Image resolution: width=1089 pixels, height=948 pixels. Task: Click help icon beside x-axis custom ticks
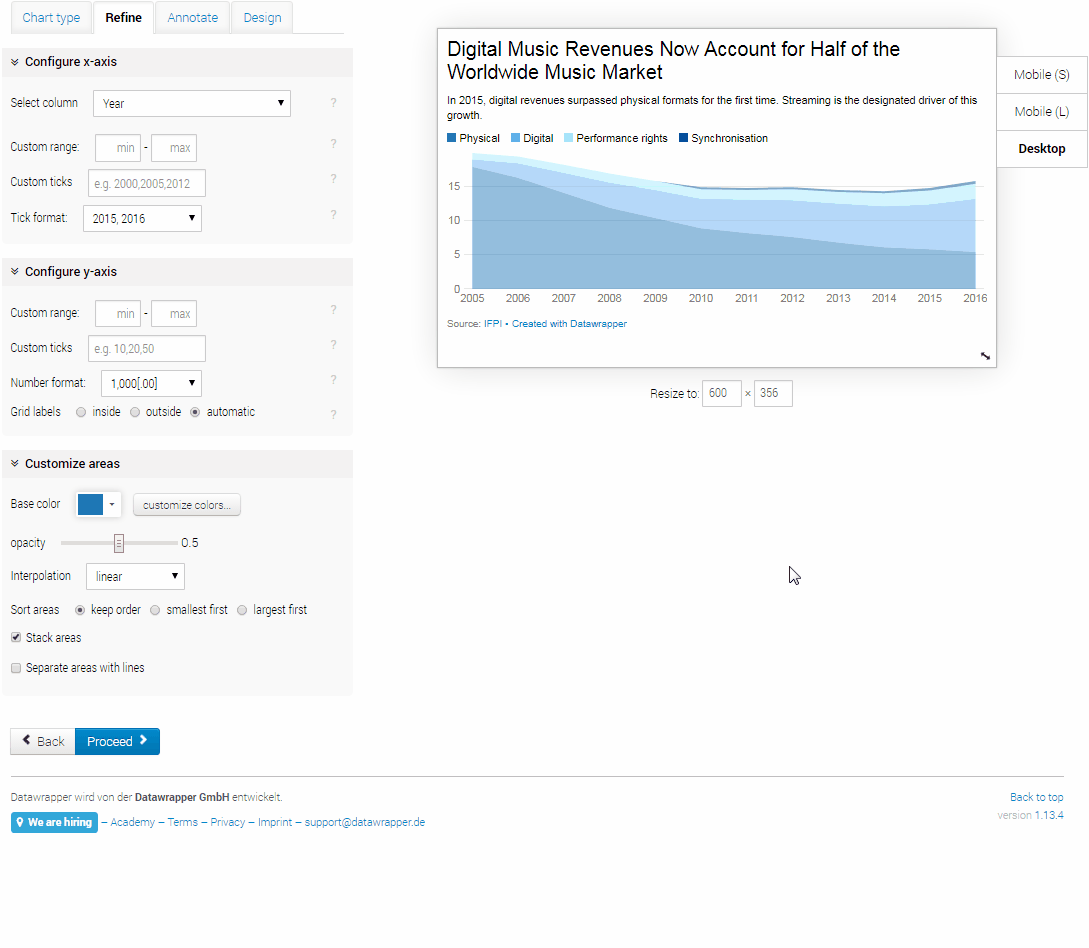point(333,178)
